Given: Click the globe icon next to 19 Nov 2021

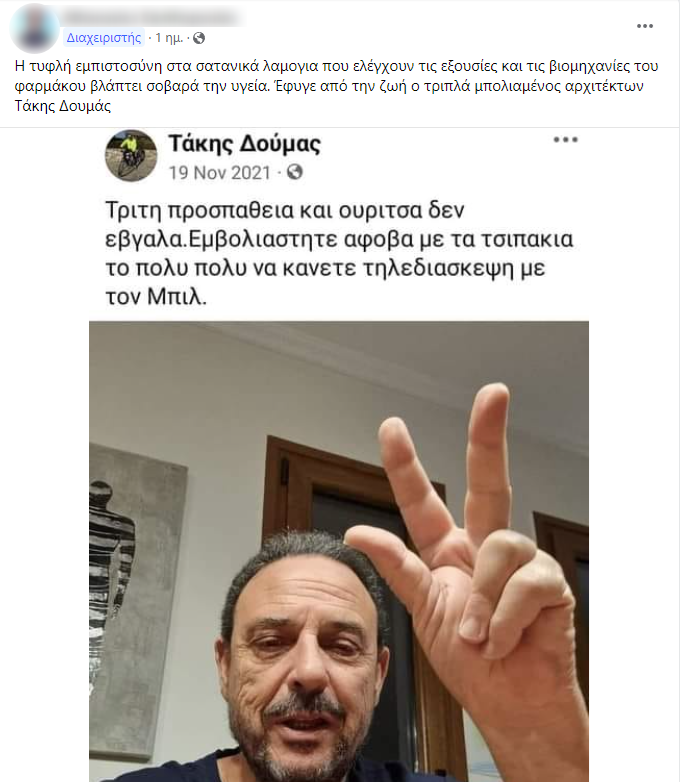Looking at the screenshot, I should pos(295,173).
